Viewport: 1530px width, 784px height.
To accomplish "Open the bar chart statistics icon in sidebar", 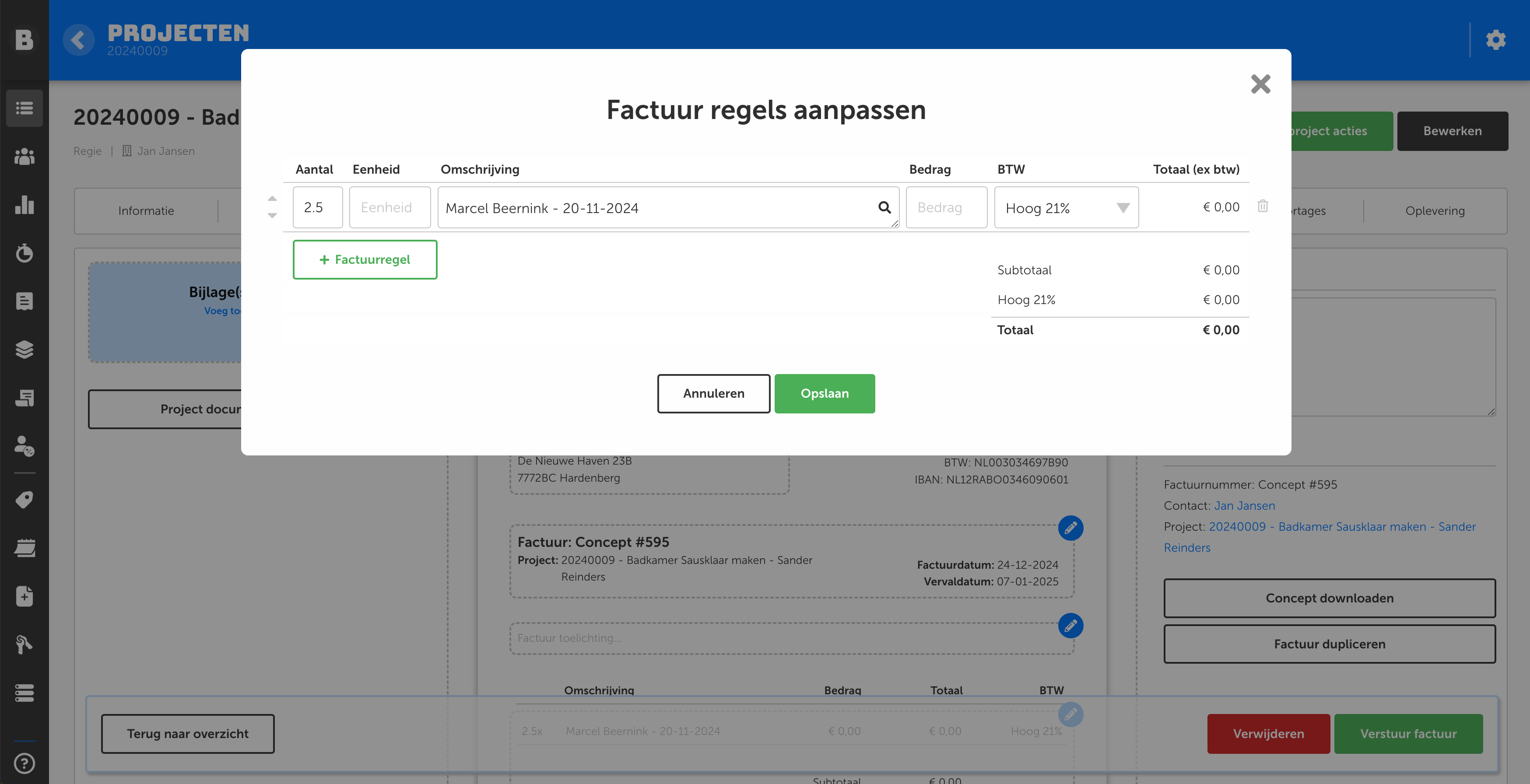I will [25, 205].
